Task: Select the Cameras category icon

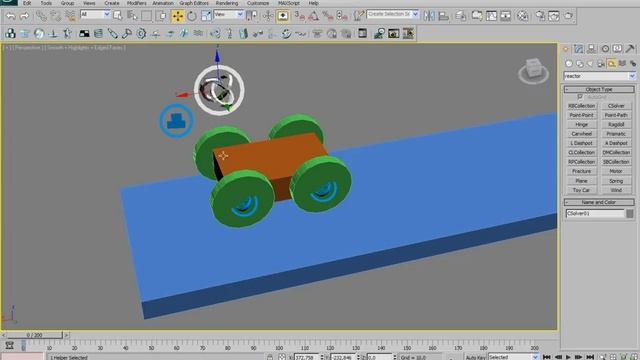Action: (x=601, y=63)
